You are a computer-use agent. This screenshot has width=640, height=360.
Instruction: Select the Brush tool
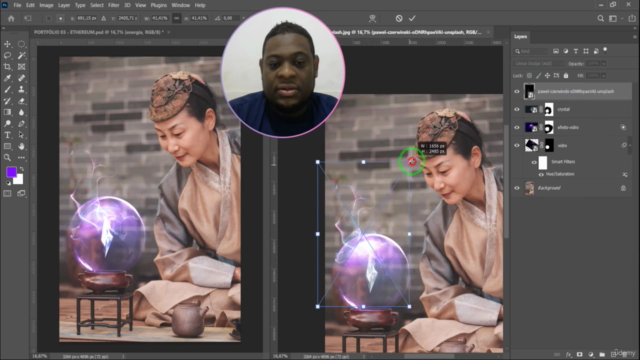[x=7, y=89]
